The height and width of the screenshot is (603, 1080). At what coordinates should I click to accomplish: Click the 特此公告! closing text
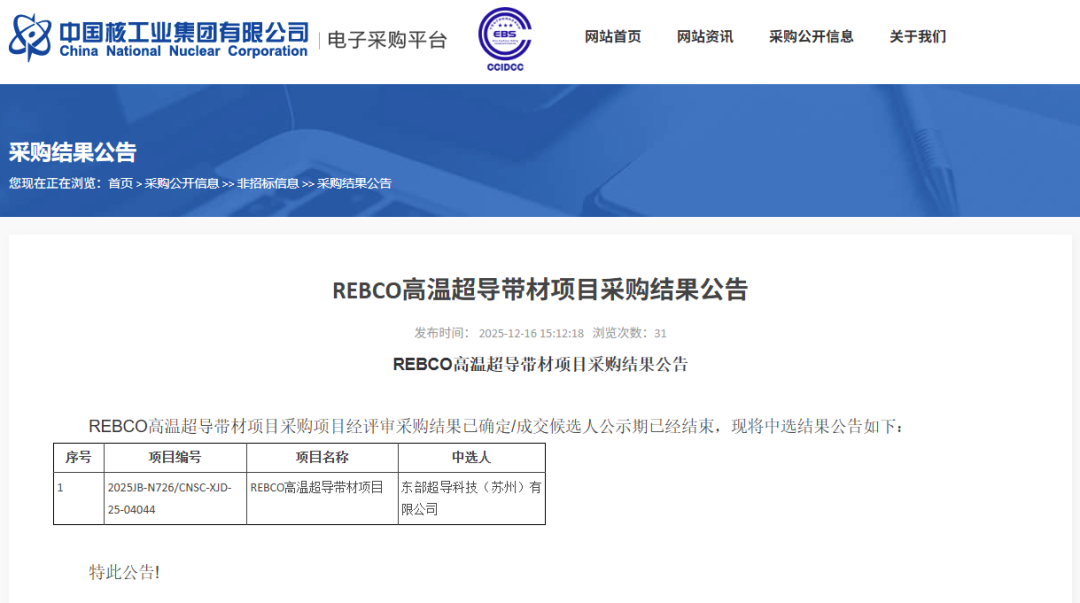tap(124, 572)
